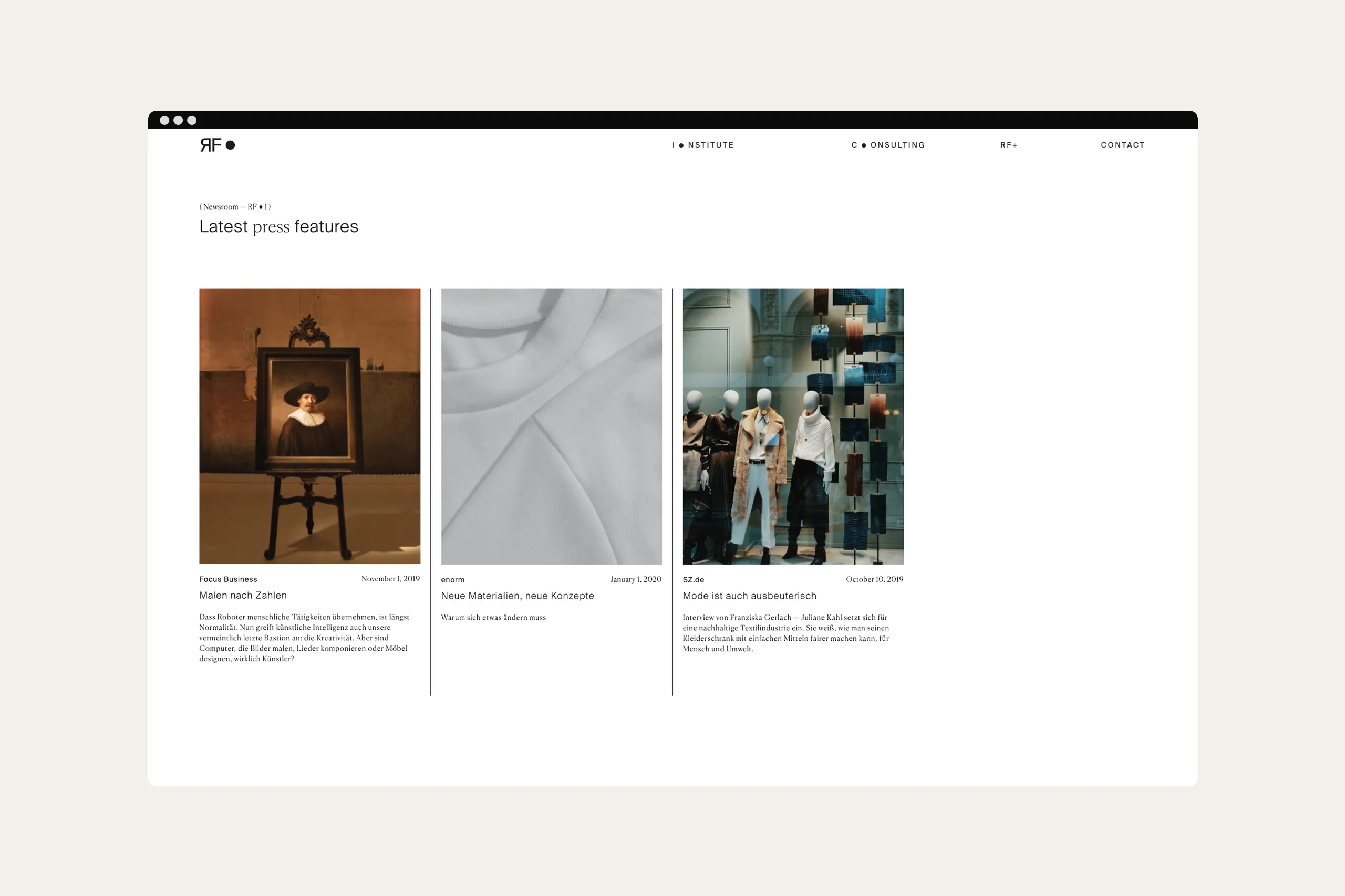Click the white fabric thumbnail image
This screenshot has height=896, width=1345.
tap(551, 426)
